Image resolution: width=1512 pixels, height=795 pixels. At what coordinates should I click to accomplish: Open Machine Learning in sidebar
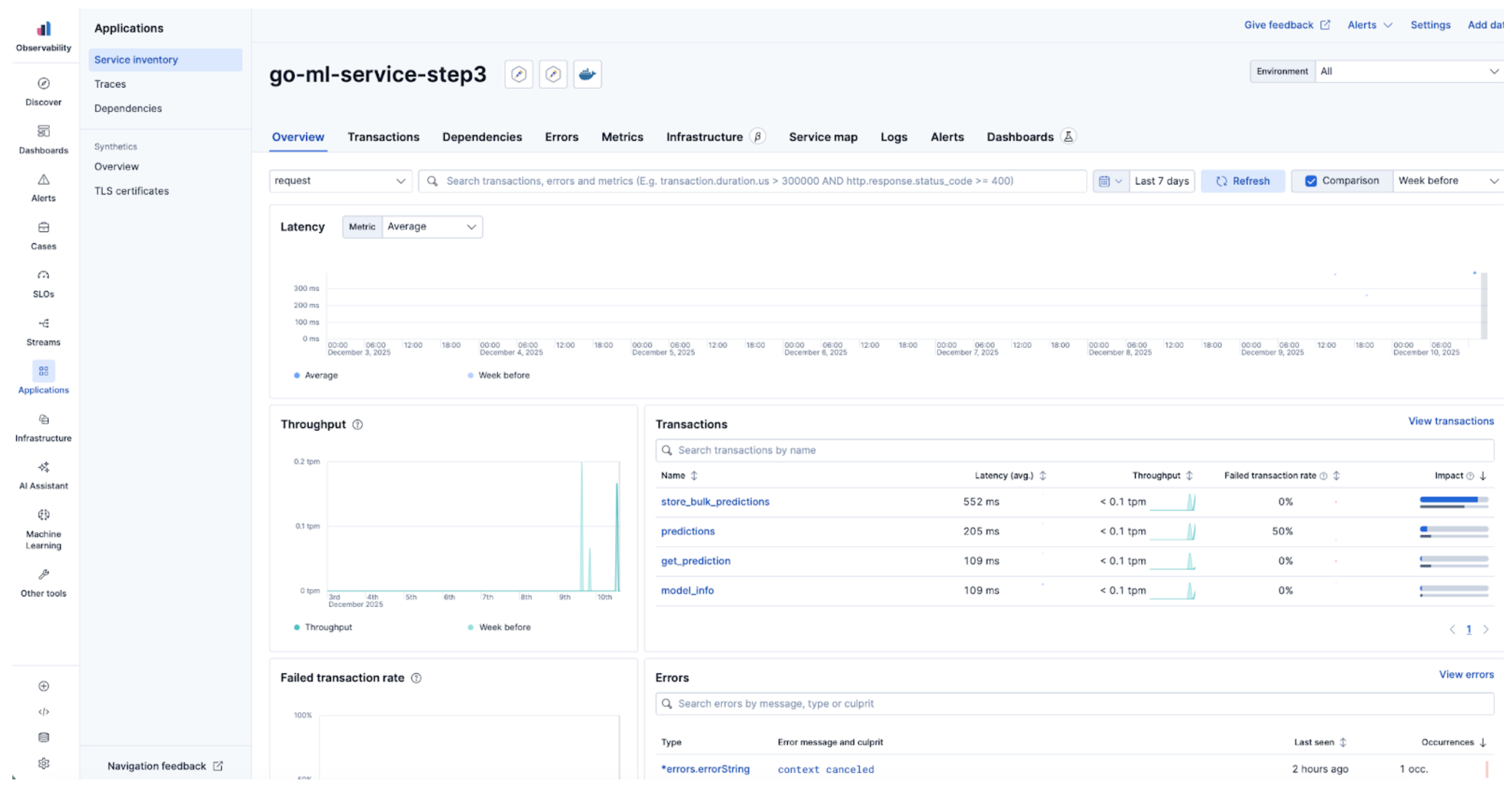[43, 529]
